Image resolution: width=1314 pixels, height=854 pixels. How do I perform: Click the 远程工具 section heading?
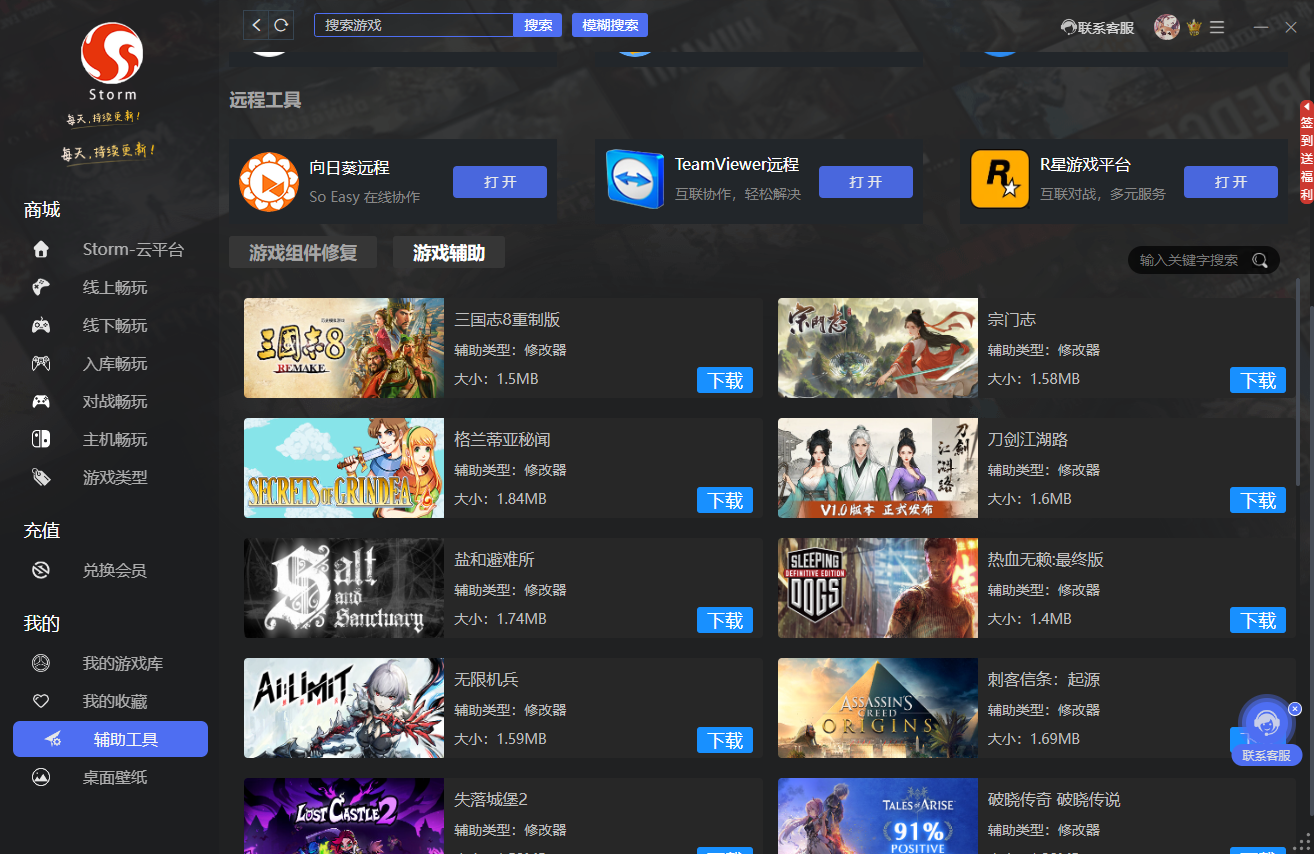(x=265, y=100)
